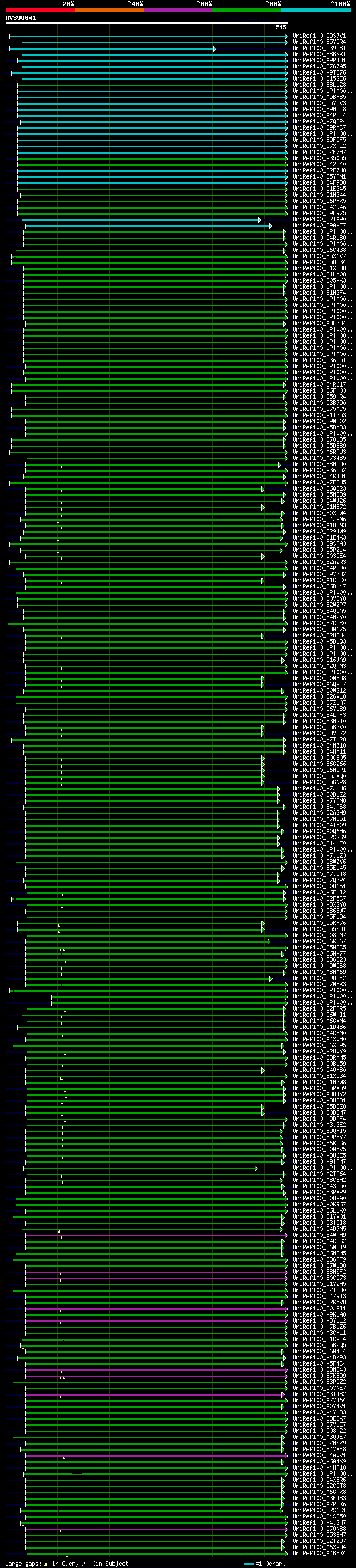Select UniRef100_B9HZJ8 label

(x=319, y=109)
